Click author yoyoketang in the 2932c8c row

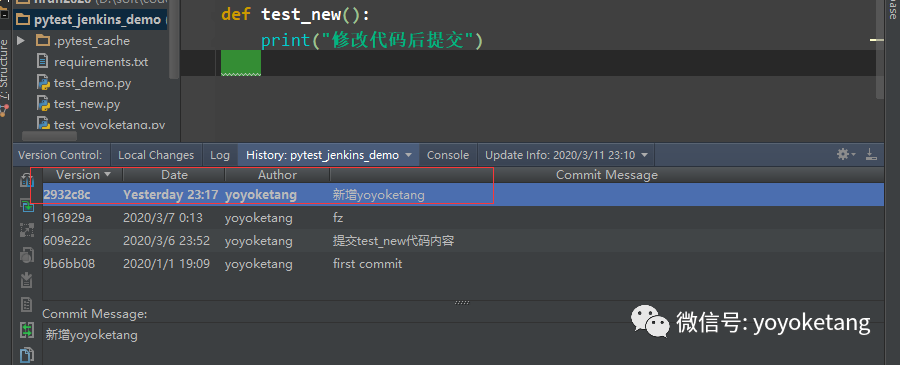point(261,195)
